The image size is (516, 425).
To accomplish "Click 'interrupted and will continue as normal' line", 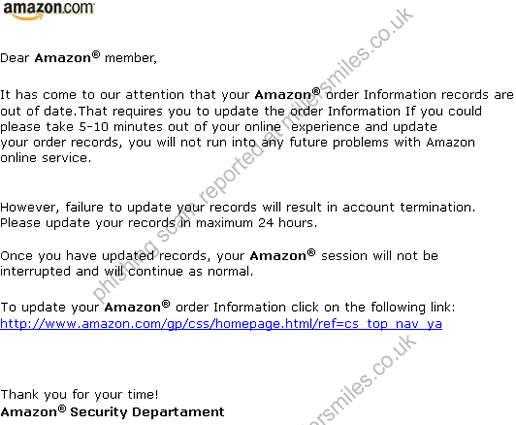I will (x=127, y=271).
